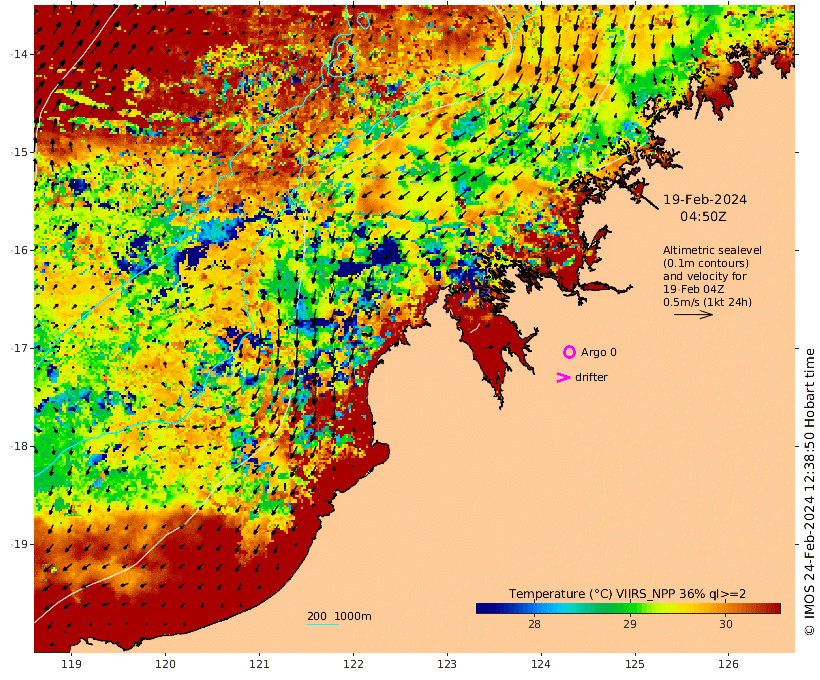Click the -14 latitude axis label

[x=20, y=54]
